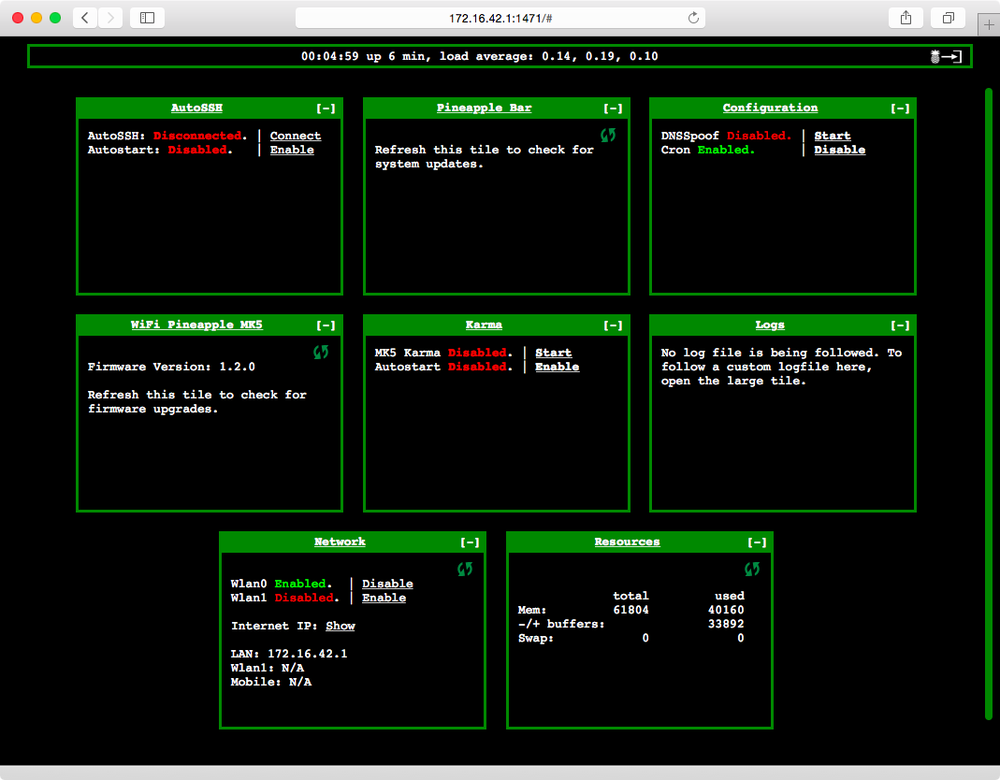Refresh the Resources tile
This screenshot has height=780, width=1000.
(752, 568)
